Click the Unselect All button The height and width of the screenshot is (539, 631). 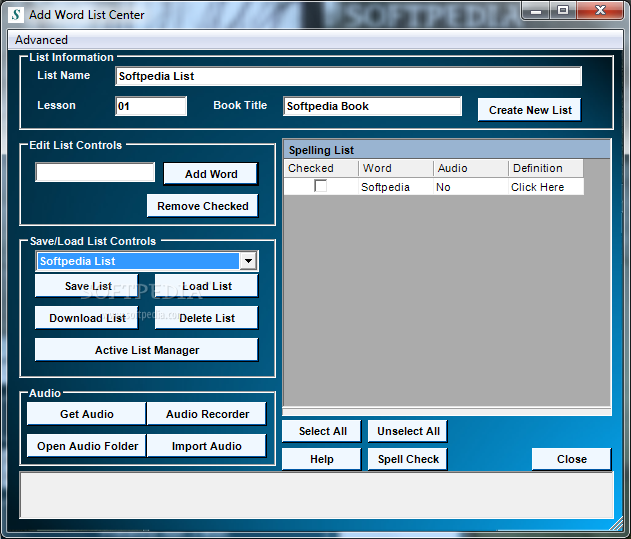pyautogui.click(x=408, y=431)
